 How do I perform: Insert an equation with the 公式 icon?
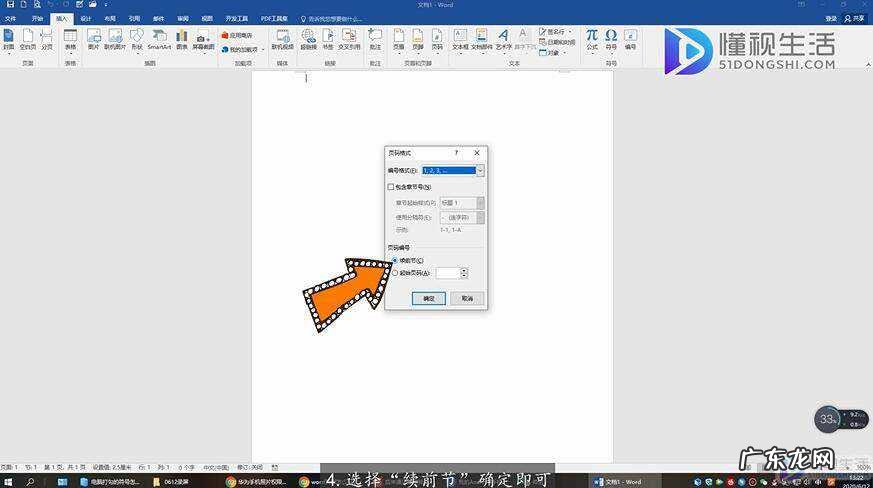tap(592, 39)
